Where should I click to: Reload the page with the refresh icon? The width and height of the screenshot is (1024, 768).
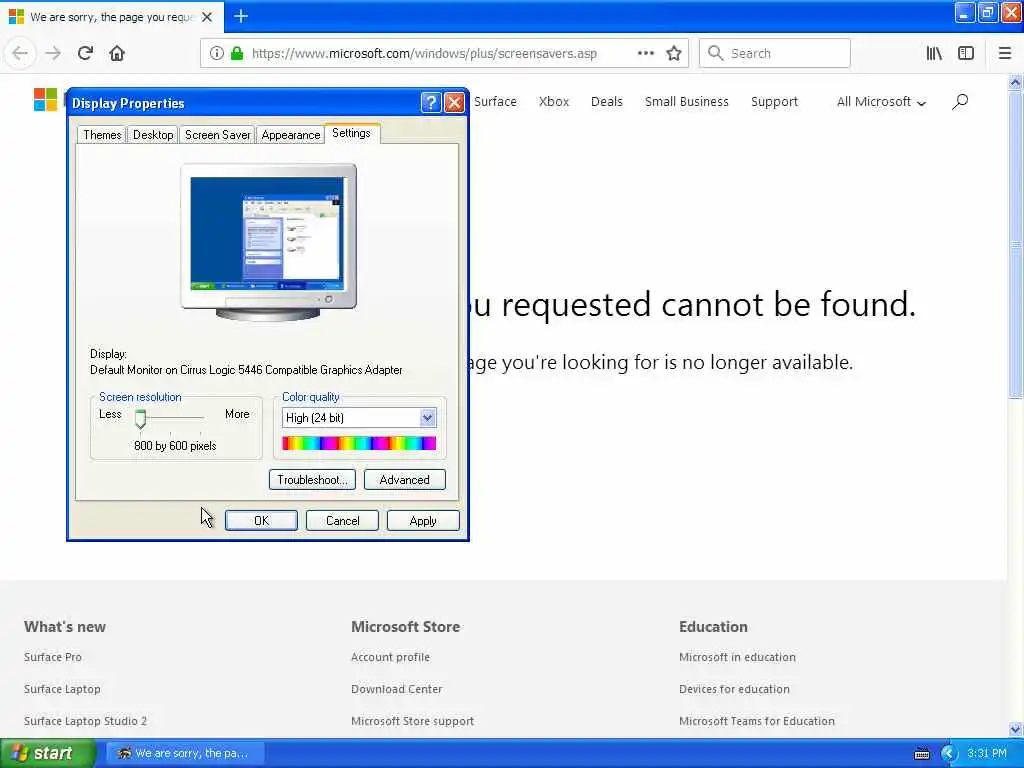point(85,54)
